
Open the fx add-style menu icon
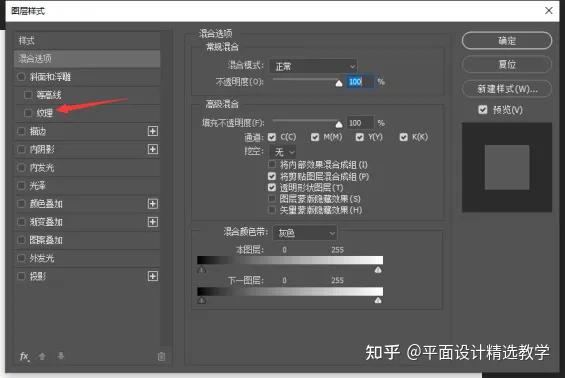(25, 356)
